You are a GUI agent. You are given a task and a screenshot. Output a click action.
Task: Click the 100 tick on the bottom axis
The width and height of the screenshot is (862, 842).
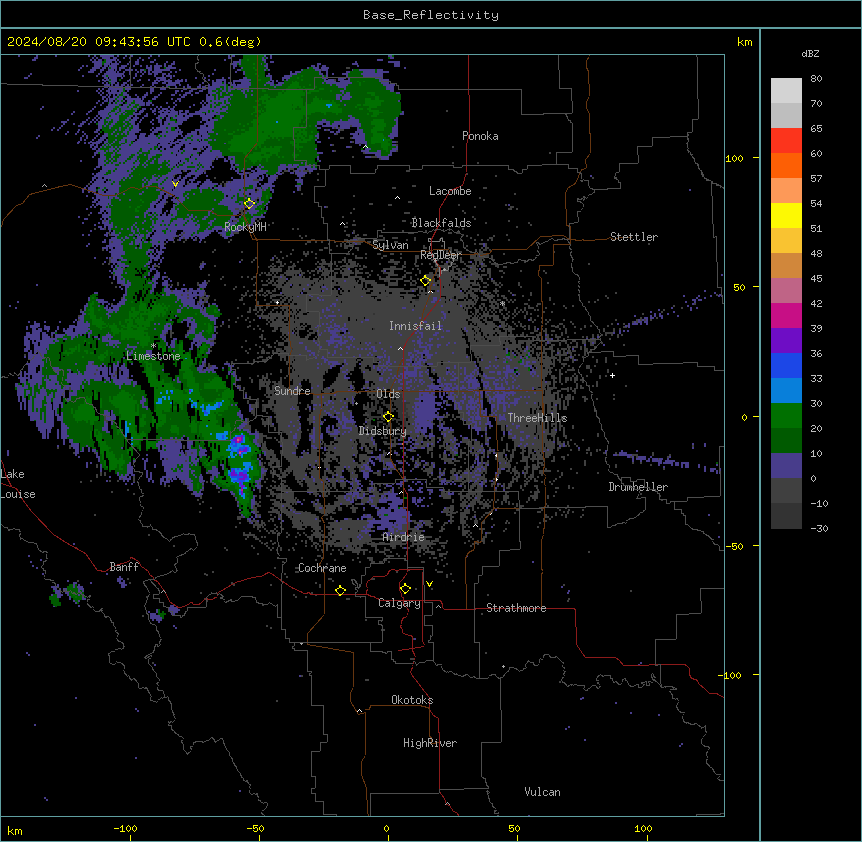point(643,828)
